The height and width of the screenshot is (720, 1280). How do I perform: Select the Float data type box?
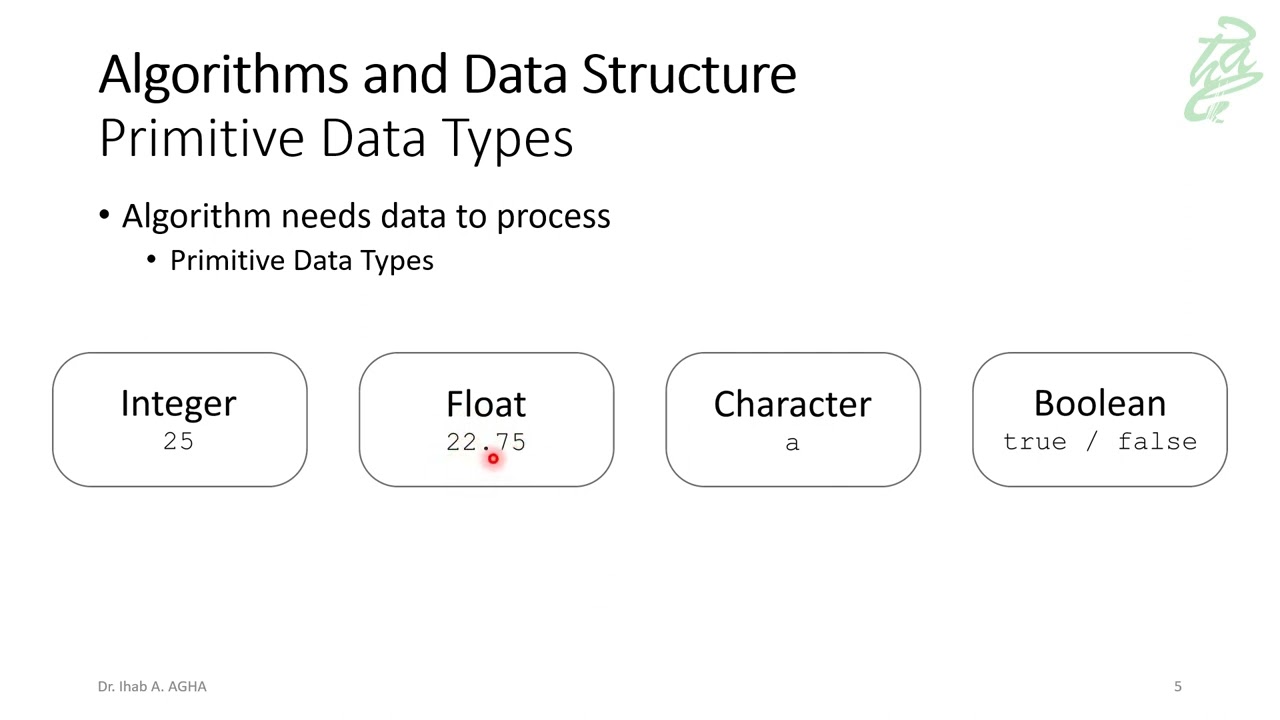coord(486,420)
